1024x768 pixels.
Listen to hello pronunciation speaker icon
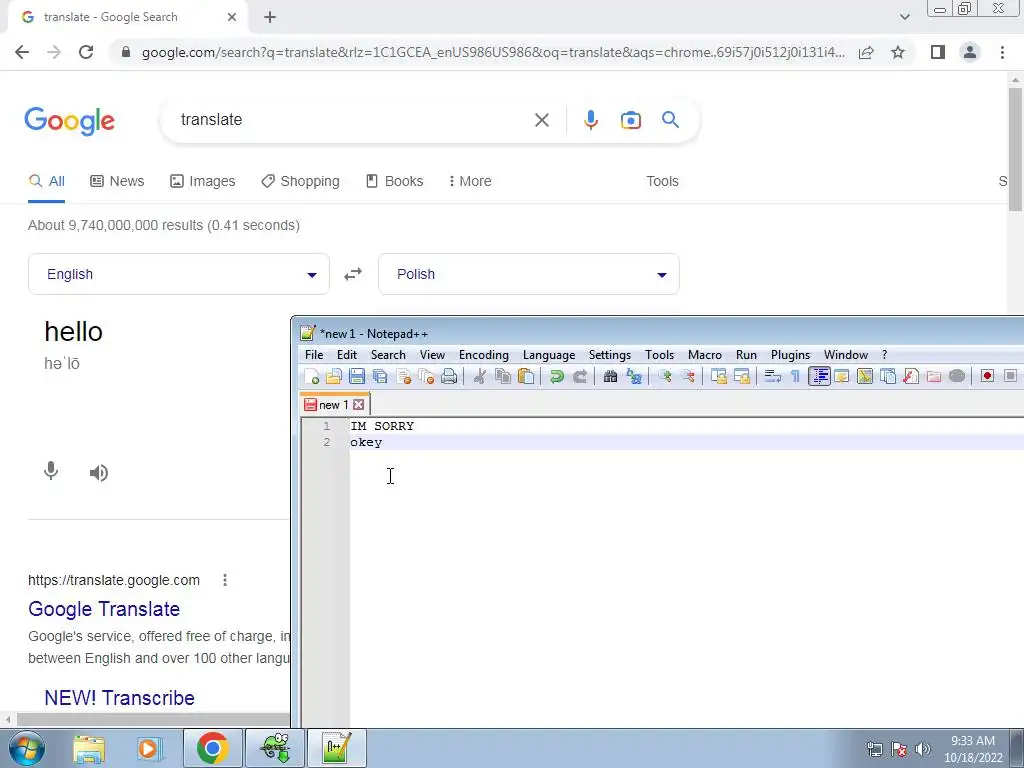[x=99, y=472]
